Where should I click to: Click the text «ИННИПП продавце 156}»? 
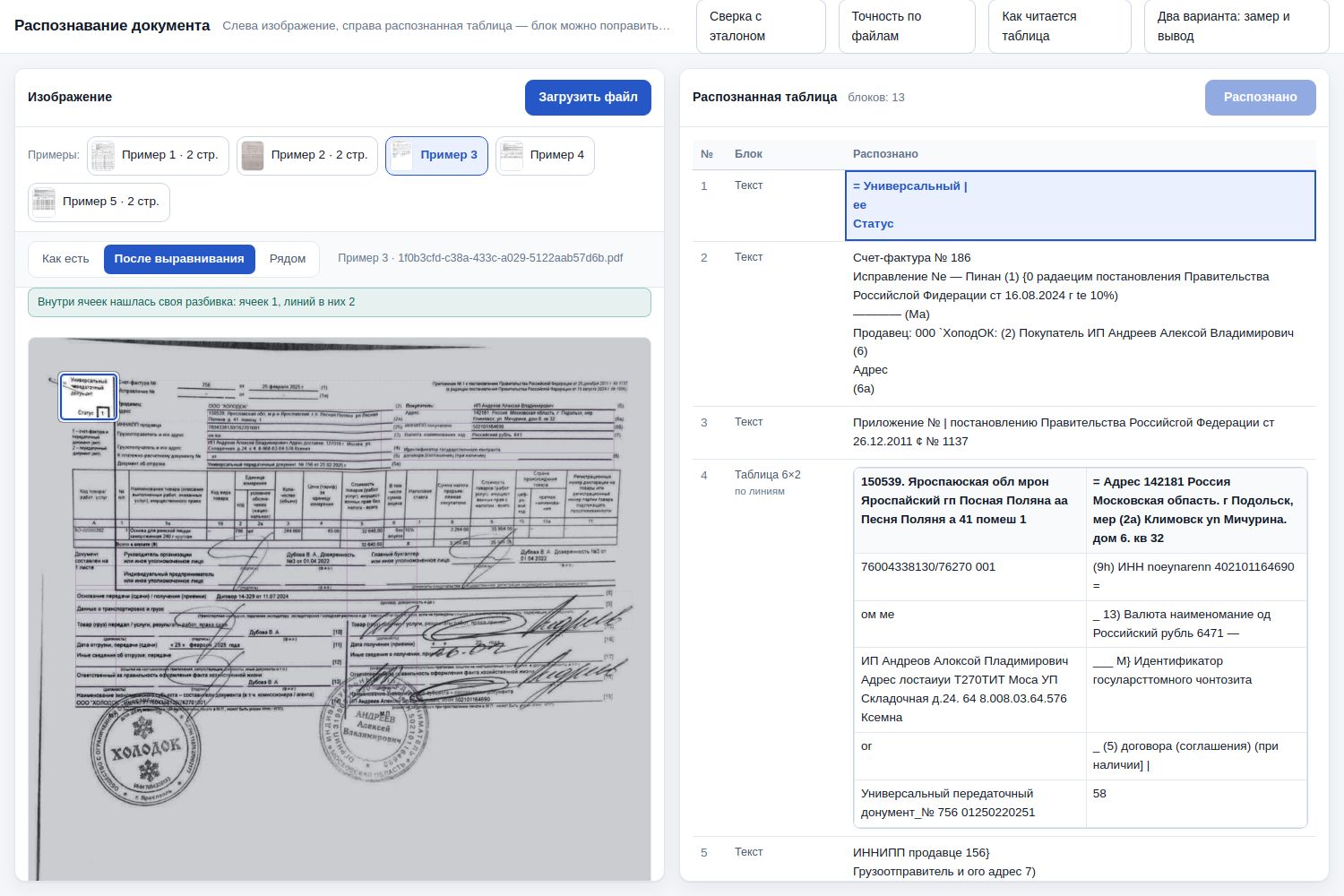(x=921, y=853)
